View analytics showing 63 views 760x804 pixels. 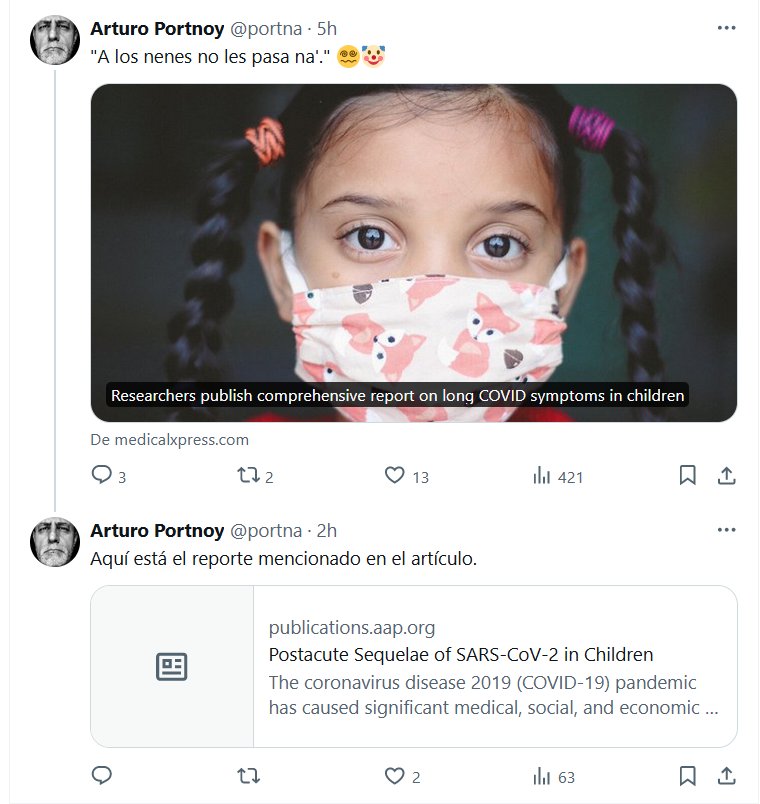pos(542,776)
